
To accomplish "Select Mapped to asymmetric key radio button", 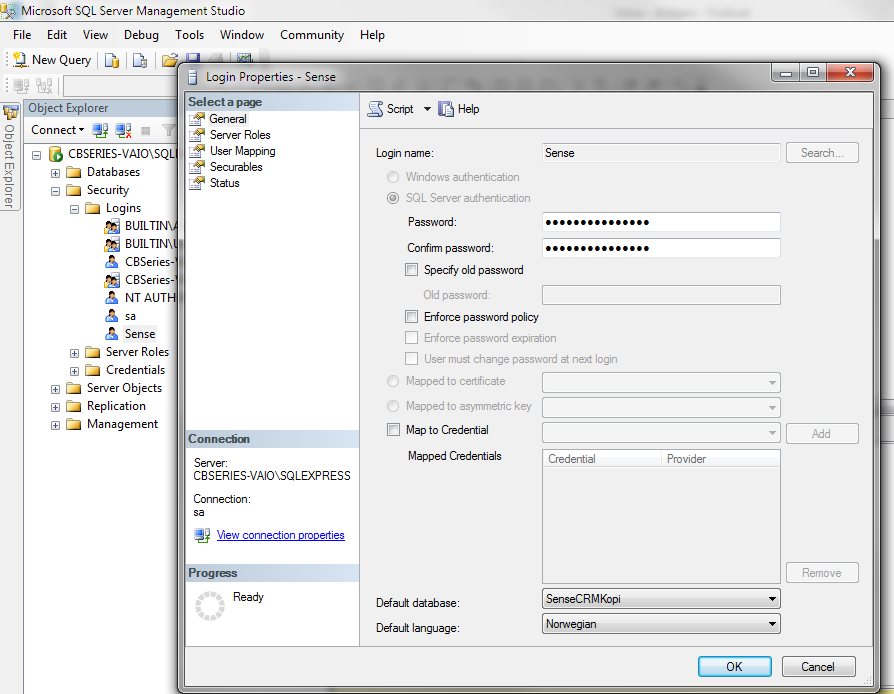I will point(393,406).
